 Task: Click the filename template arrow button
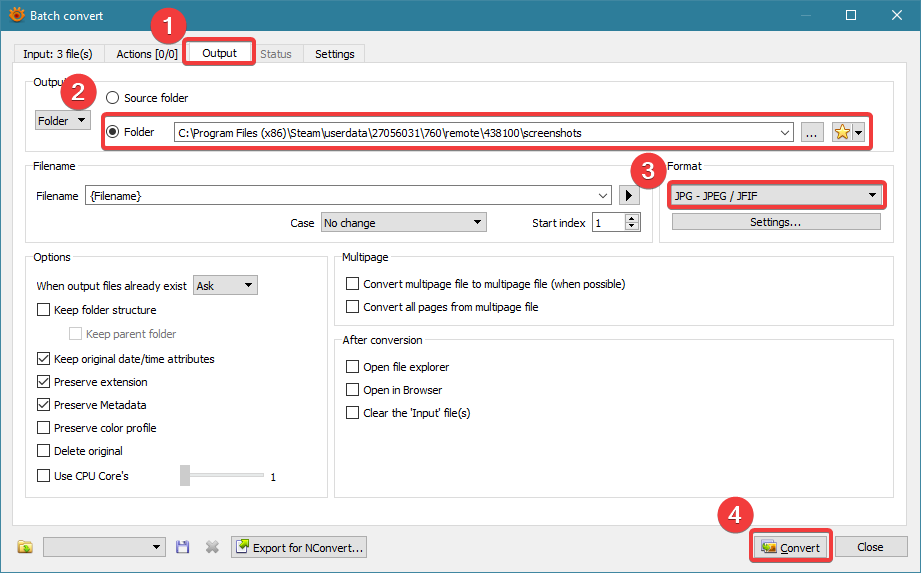click(x=628, y=196)
